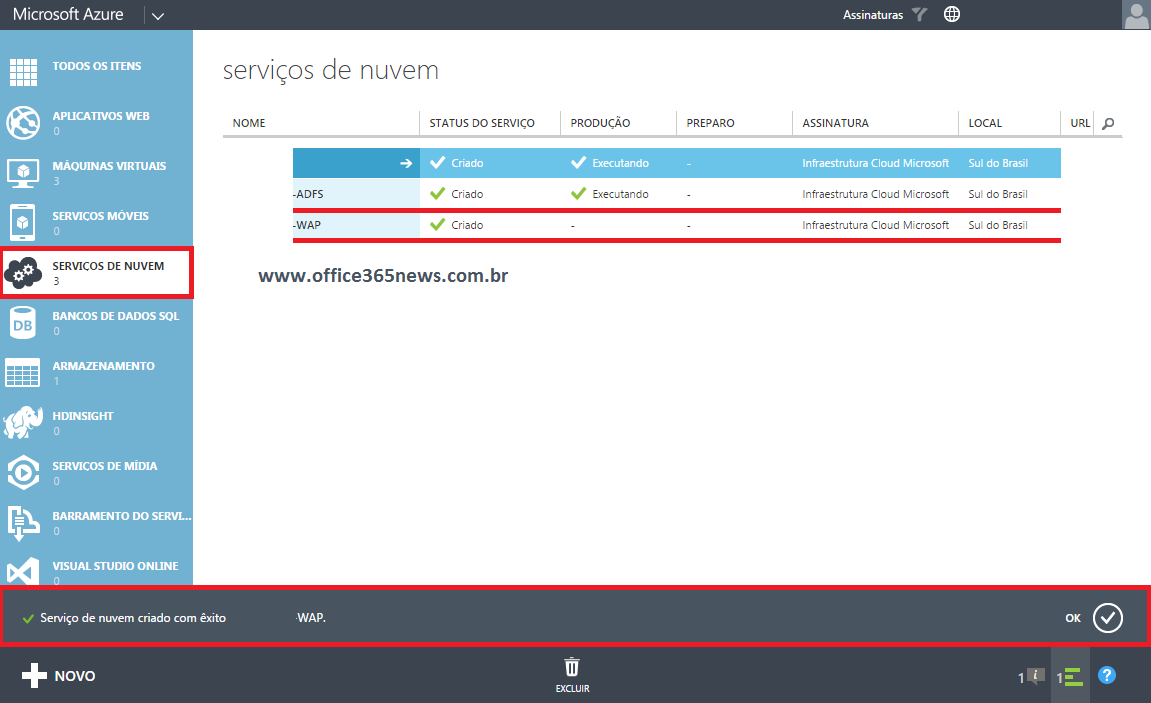
Task: Click Infraestrutura Cloud Microsoft in -ADFS row
Action: [876, 194]
